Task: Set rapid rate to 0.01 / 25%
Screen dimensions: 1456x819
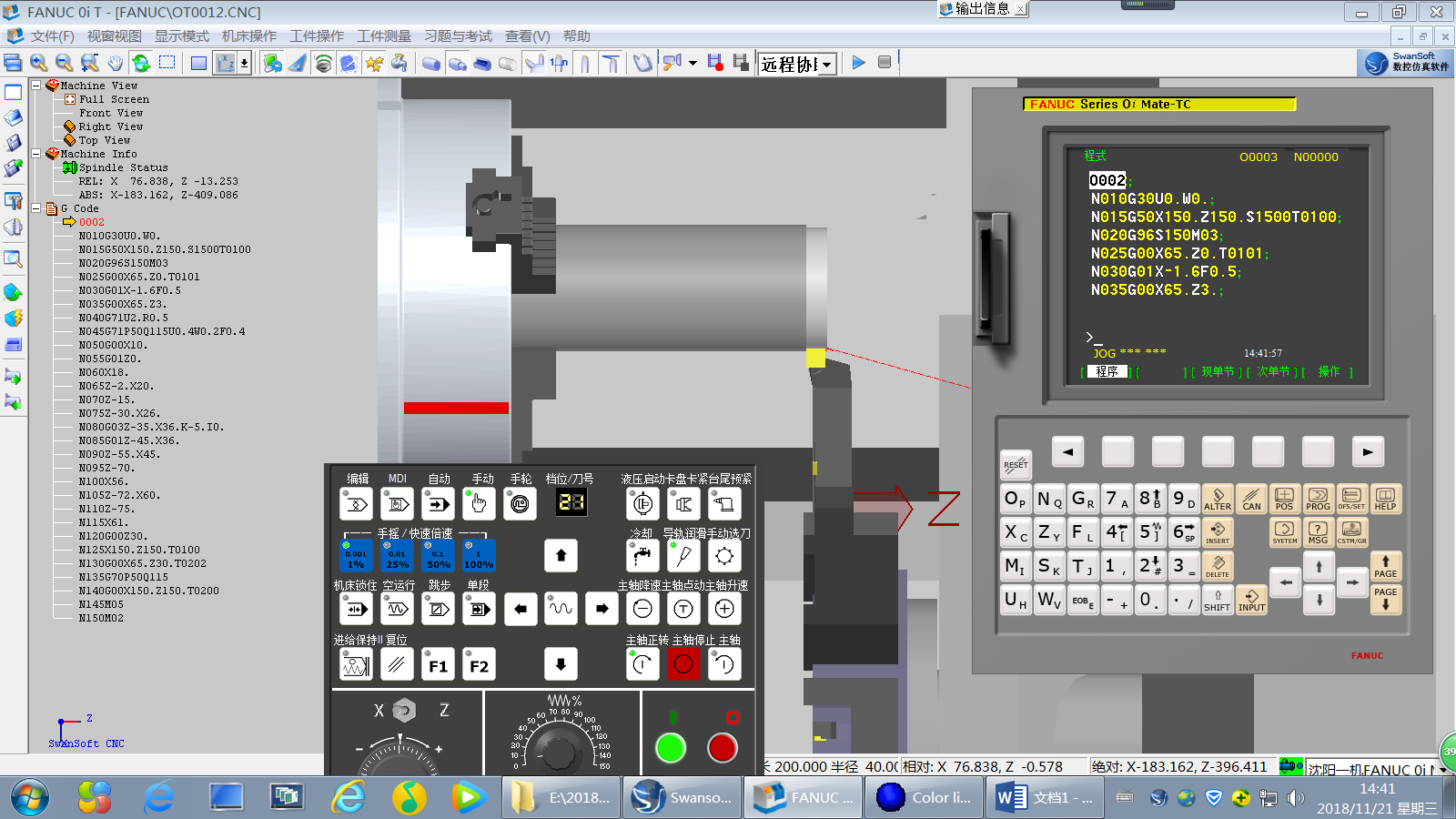Action: tap(397, 556)
